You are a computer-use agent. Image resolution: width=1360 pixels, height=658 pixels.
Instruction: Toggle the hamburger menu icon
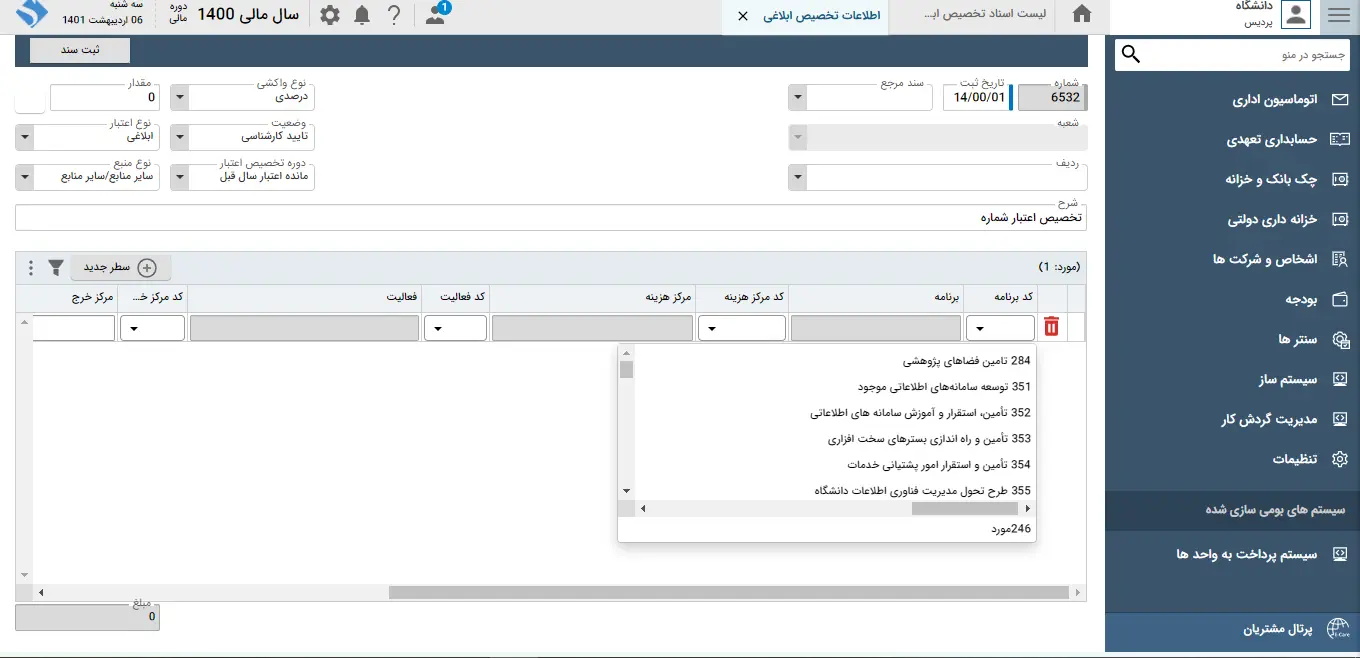point(1338,15)
